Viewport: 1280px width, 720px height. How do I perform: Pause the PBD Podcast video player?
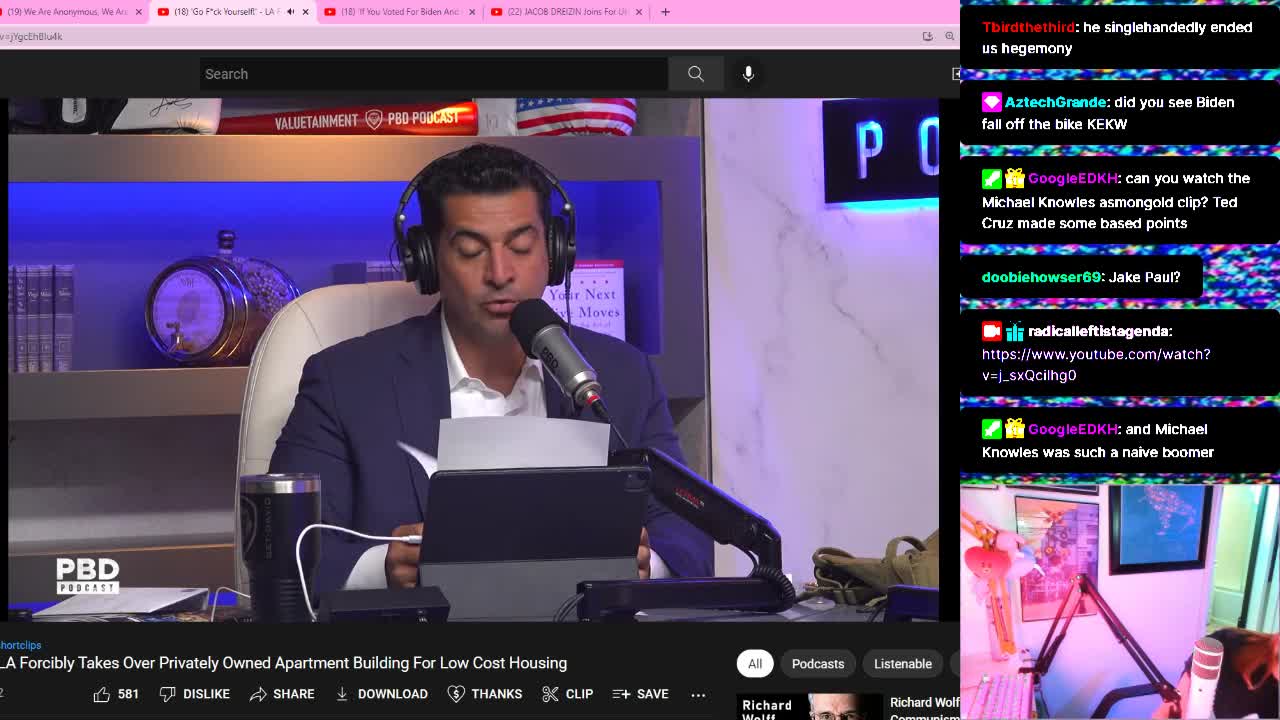pyautogui.click(x=473, y=360)
